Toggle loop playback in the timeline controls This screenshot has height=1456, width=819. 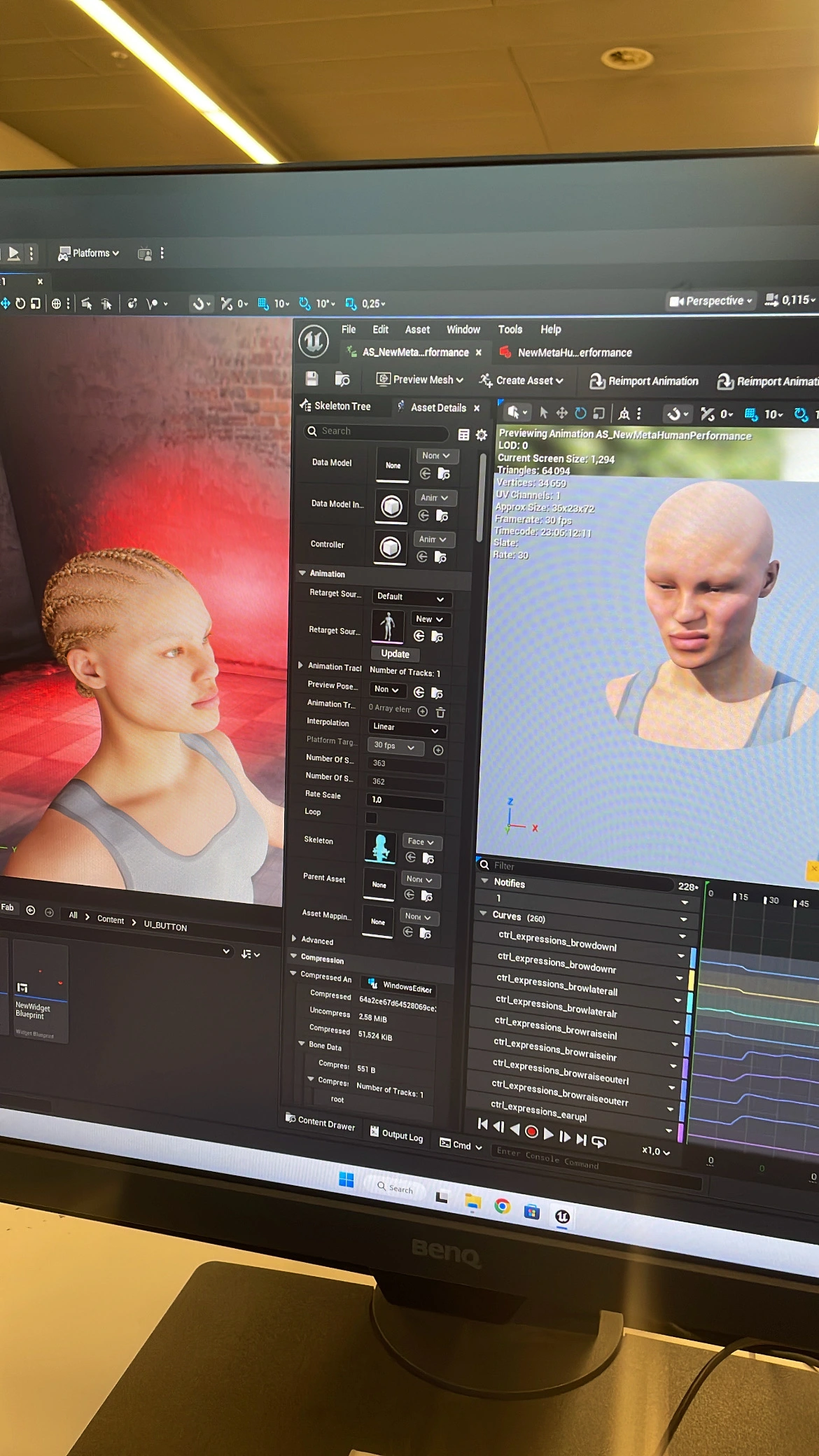click(x=598, y=1142)
